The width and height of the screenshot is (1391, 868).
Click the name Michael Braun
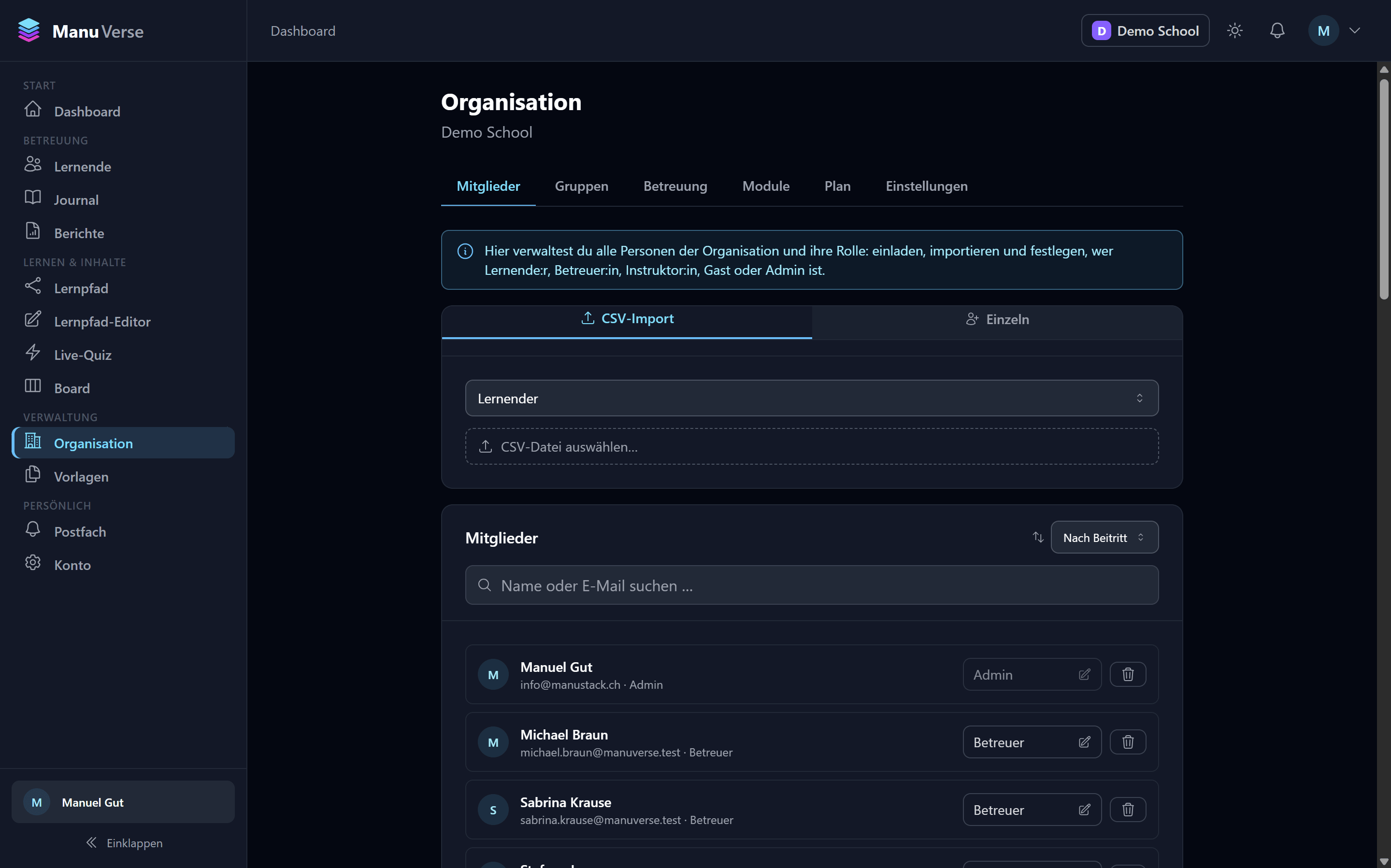[564, 734]
